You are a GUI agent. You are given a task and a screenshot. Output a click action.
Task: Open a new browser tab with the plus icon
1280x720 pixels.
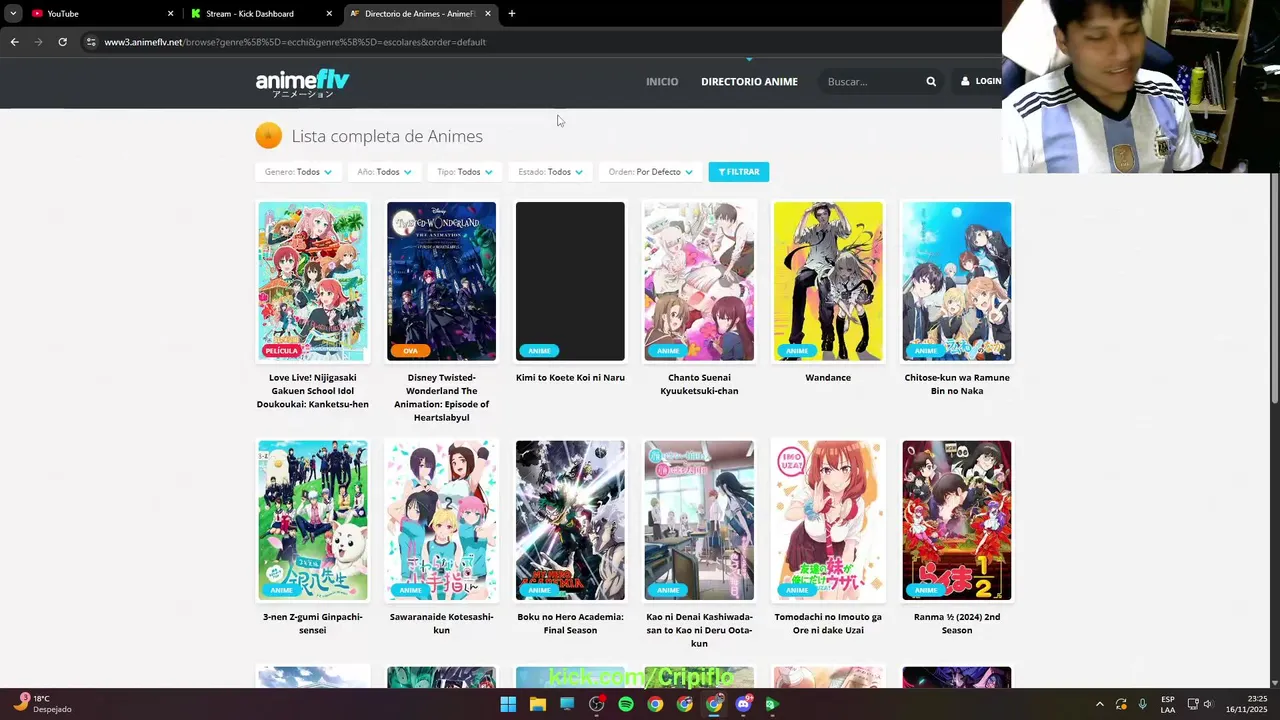512,14
